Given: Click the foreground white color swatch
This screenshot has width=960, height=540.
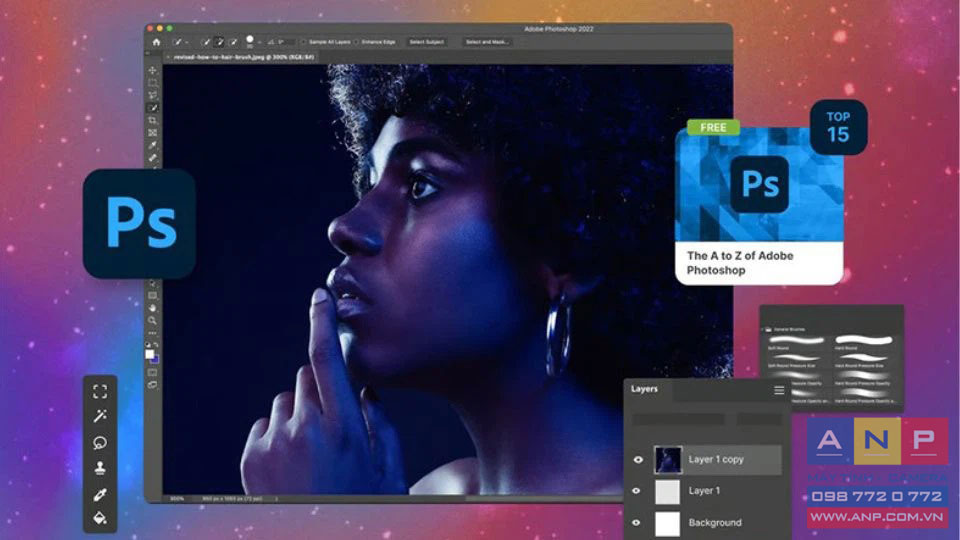Looking at the screenshot, I should [x=149, y=354].
